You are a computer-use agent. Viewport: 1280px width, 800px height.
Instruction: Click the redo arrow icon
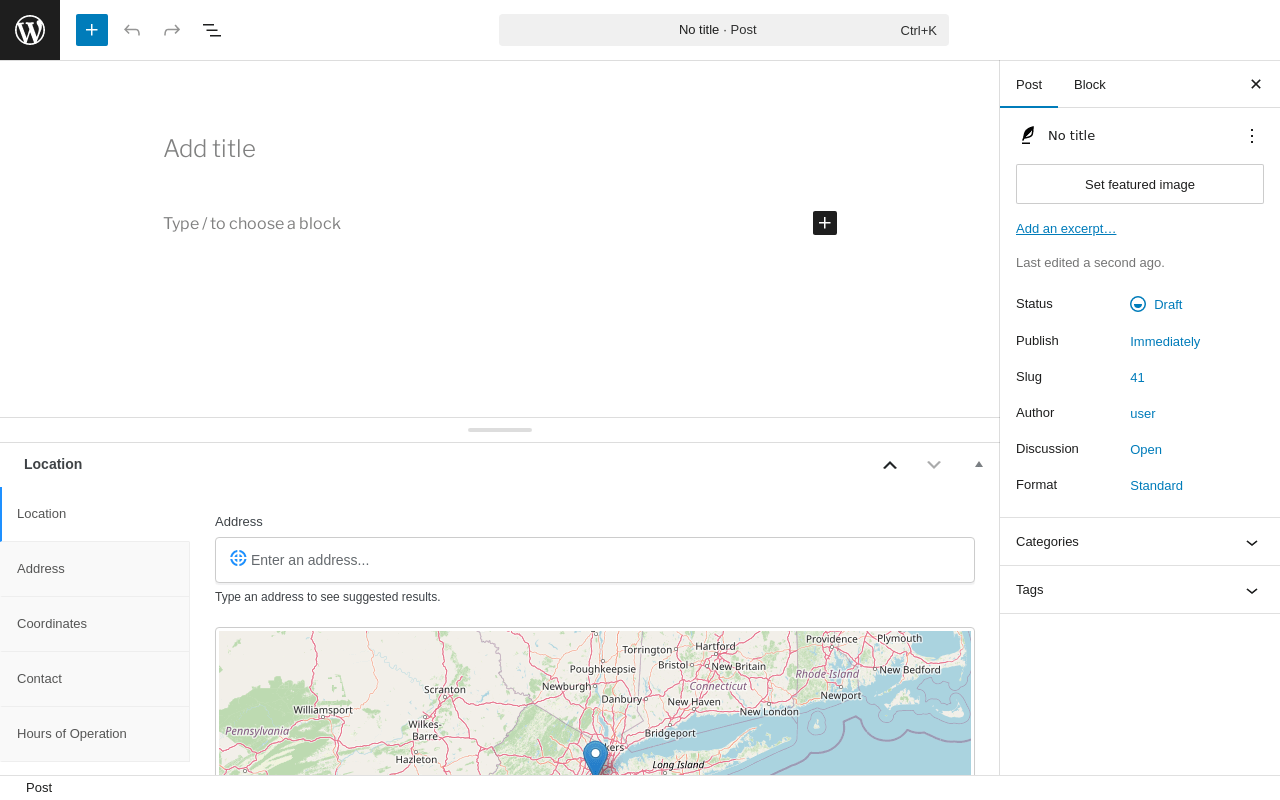[x=172, y=30]
